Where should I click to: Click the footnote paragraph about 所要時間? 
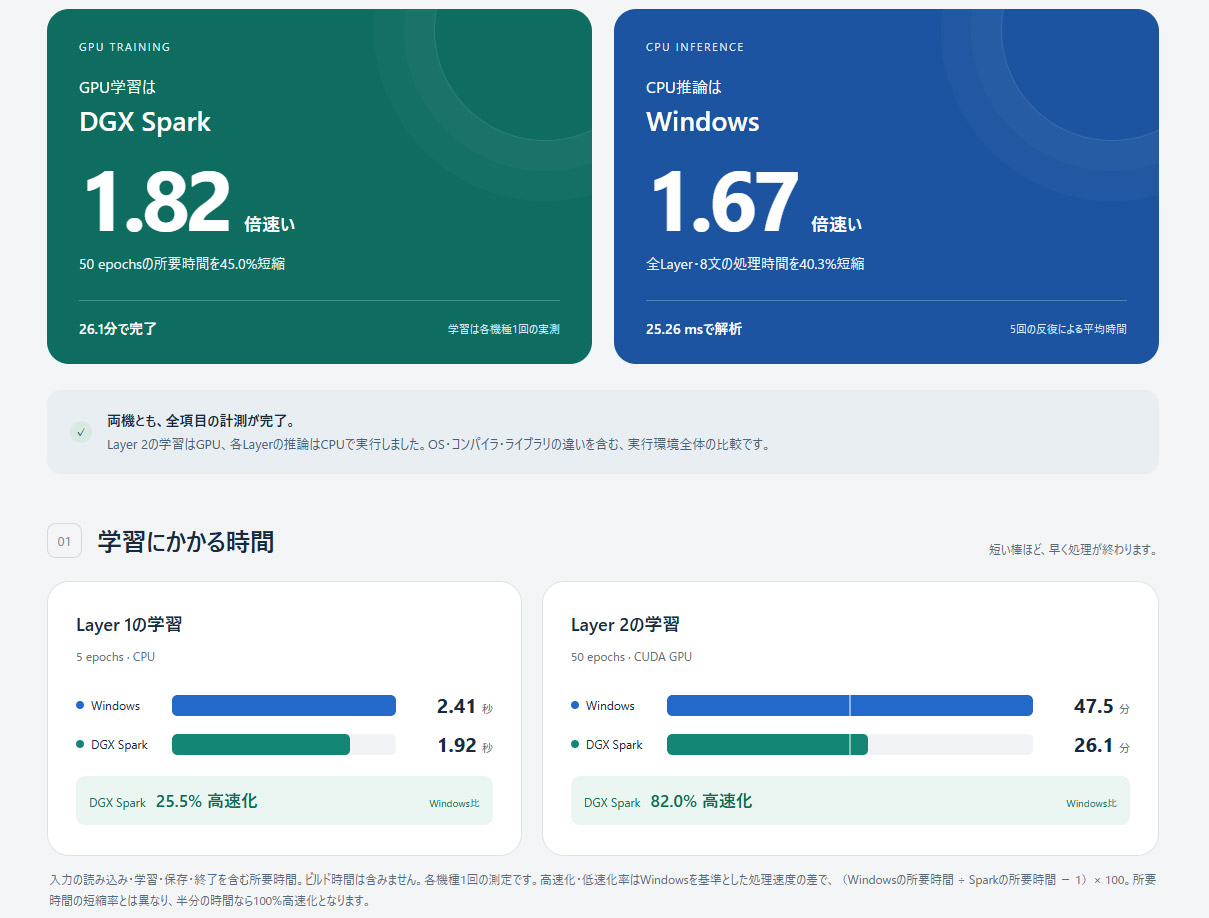point(604,890)
